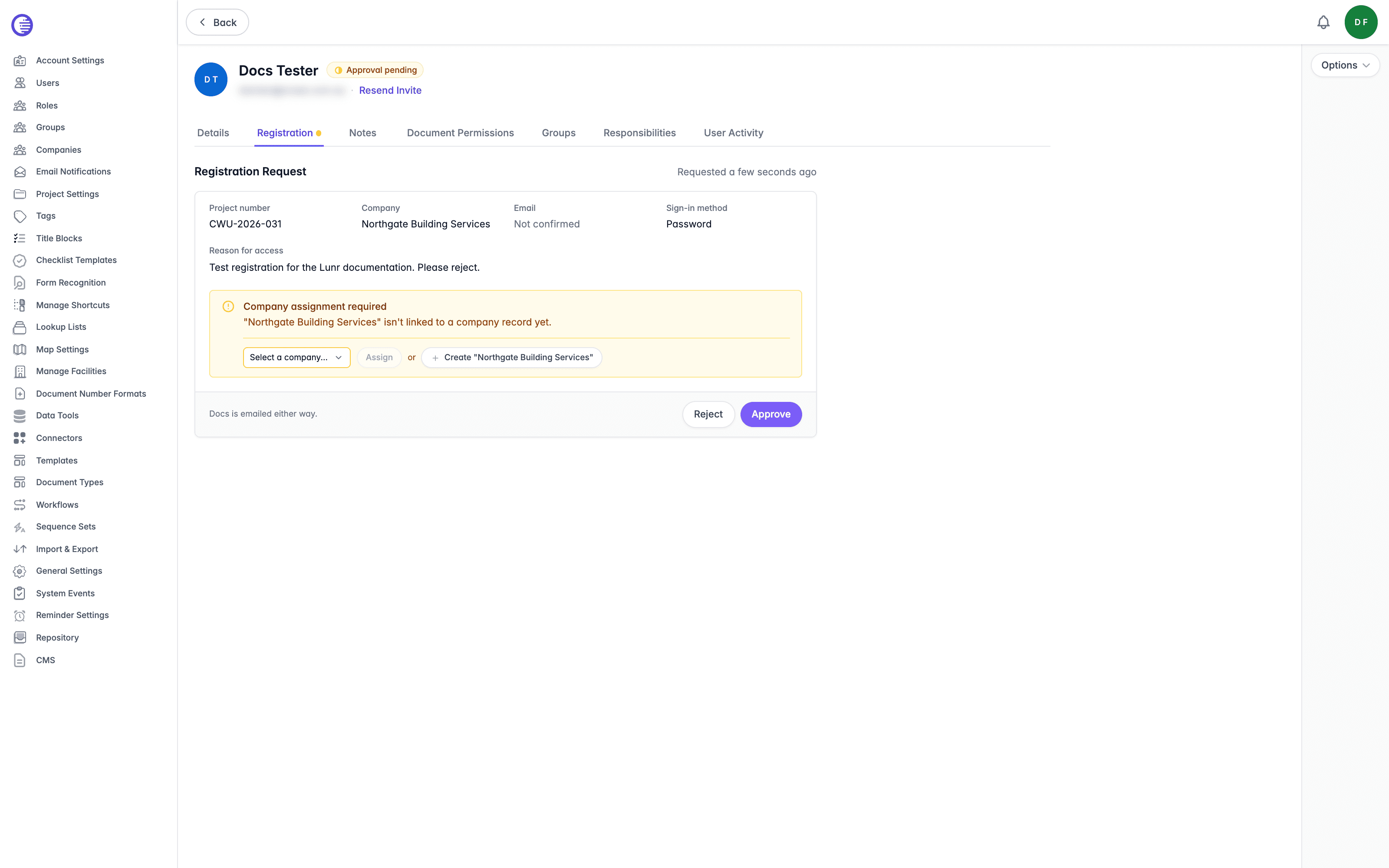Screen dimensions: 1389x868
Task: Open the User Activity tab
Action: pos(733,133)
